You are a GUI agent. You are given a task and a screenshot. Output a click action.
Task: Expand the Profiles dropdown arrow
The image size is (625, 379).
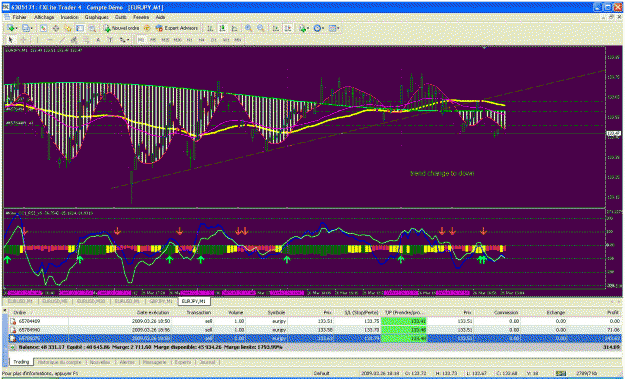click(31, 29)
